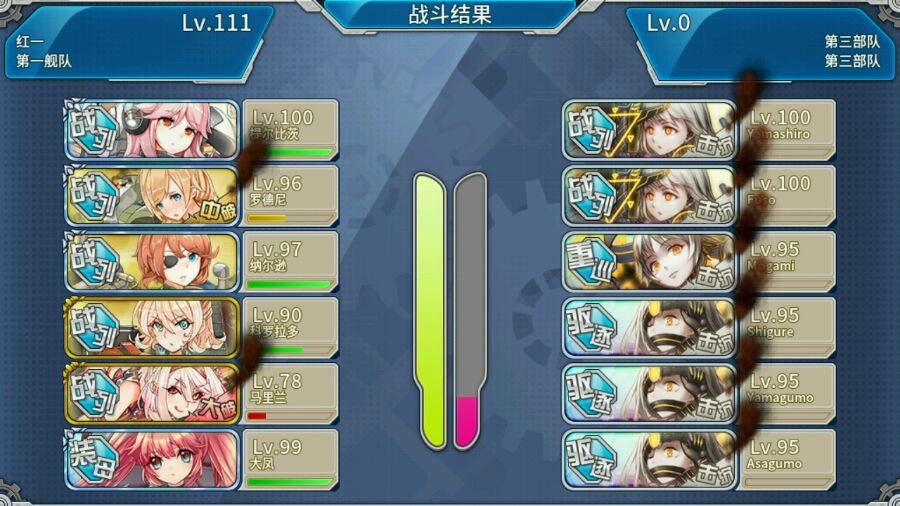Click the 重巡 class badge on Mogami's card

pyautogui.click(x=590, y=262)
